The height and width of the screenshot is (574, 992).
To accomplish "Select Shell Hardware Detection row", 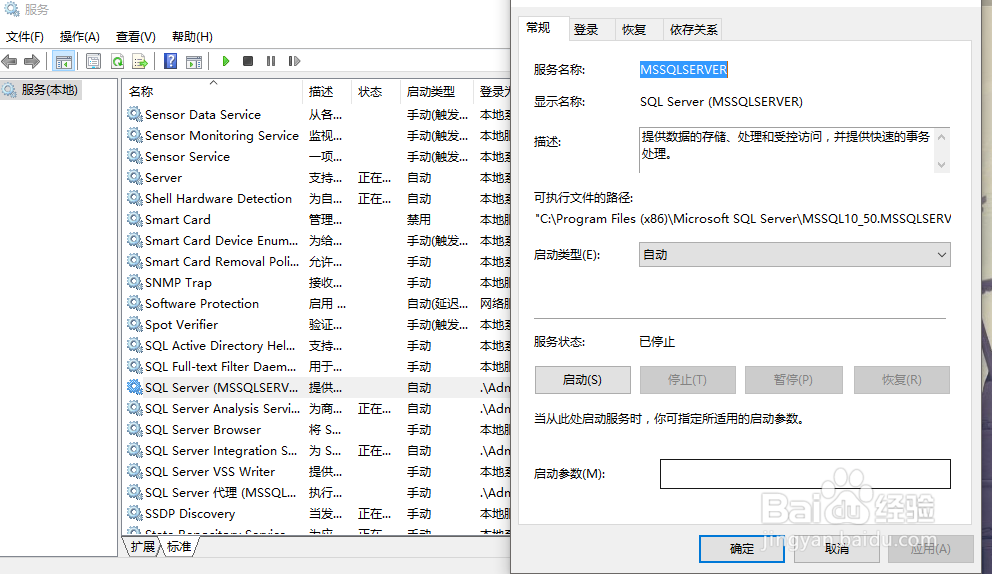I will 318,198.
